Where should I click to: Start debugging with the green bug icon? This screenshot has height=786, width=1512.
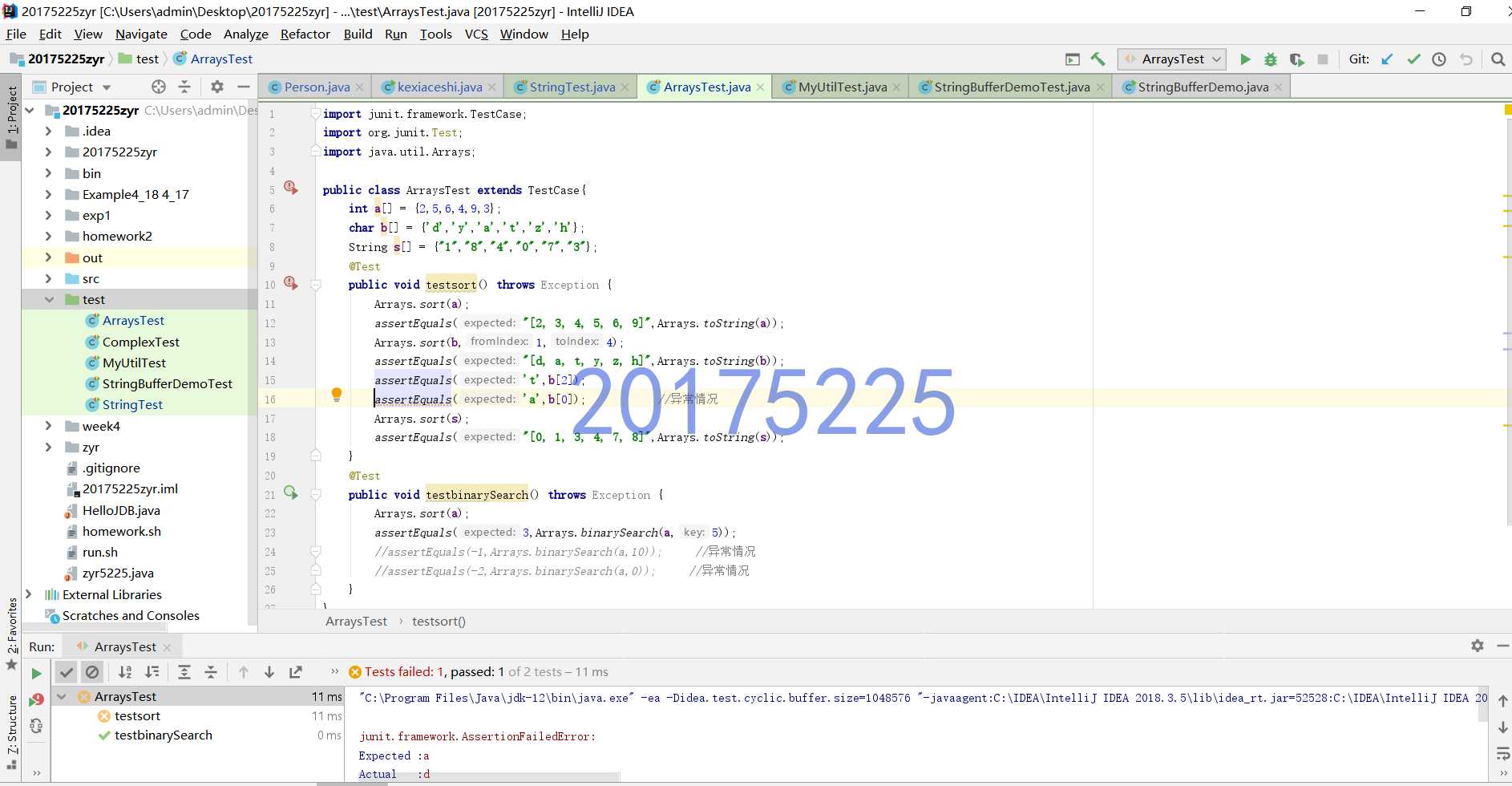tap(1271, 59)
